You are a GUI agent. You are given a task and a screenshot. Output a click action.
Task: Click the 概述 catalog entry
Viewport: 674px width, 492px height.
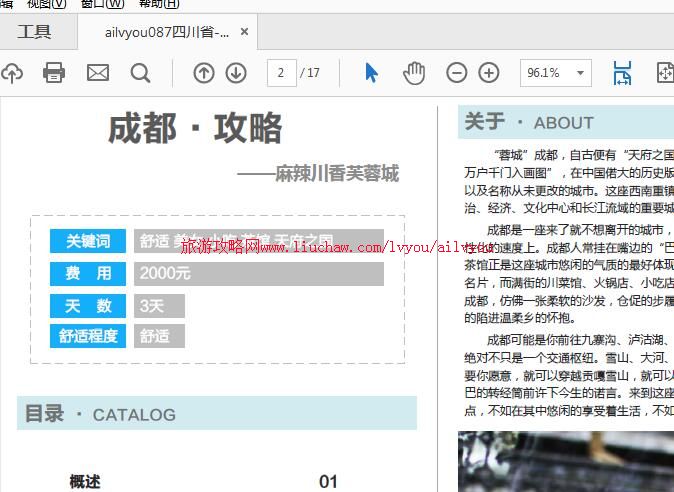85,481
